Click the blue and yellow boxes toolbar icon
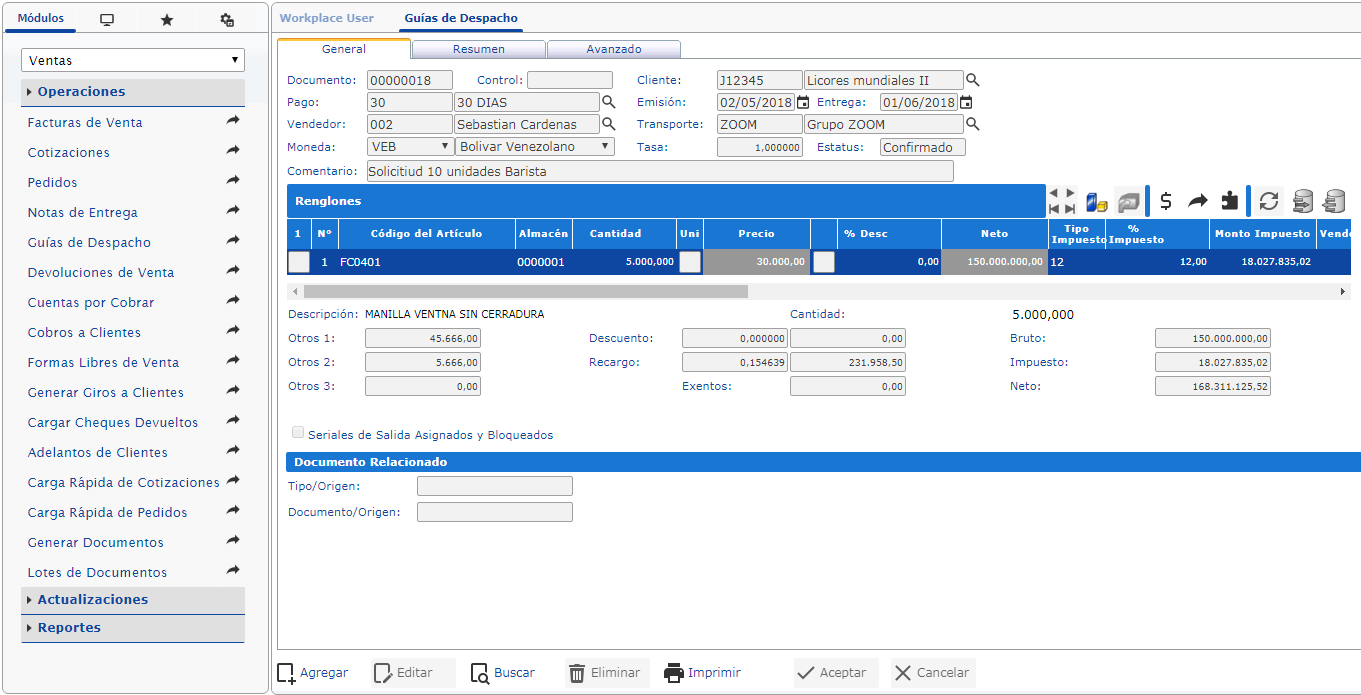 1097,201
